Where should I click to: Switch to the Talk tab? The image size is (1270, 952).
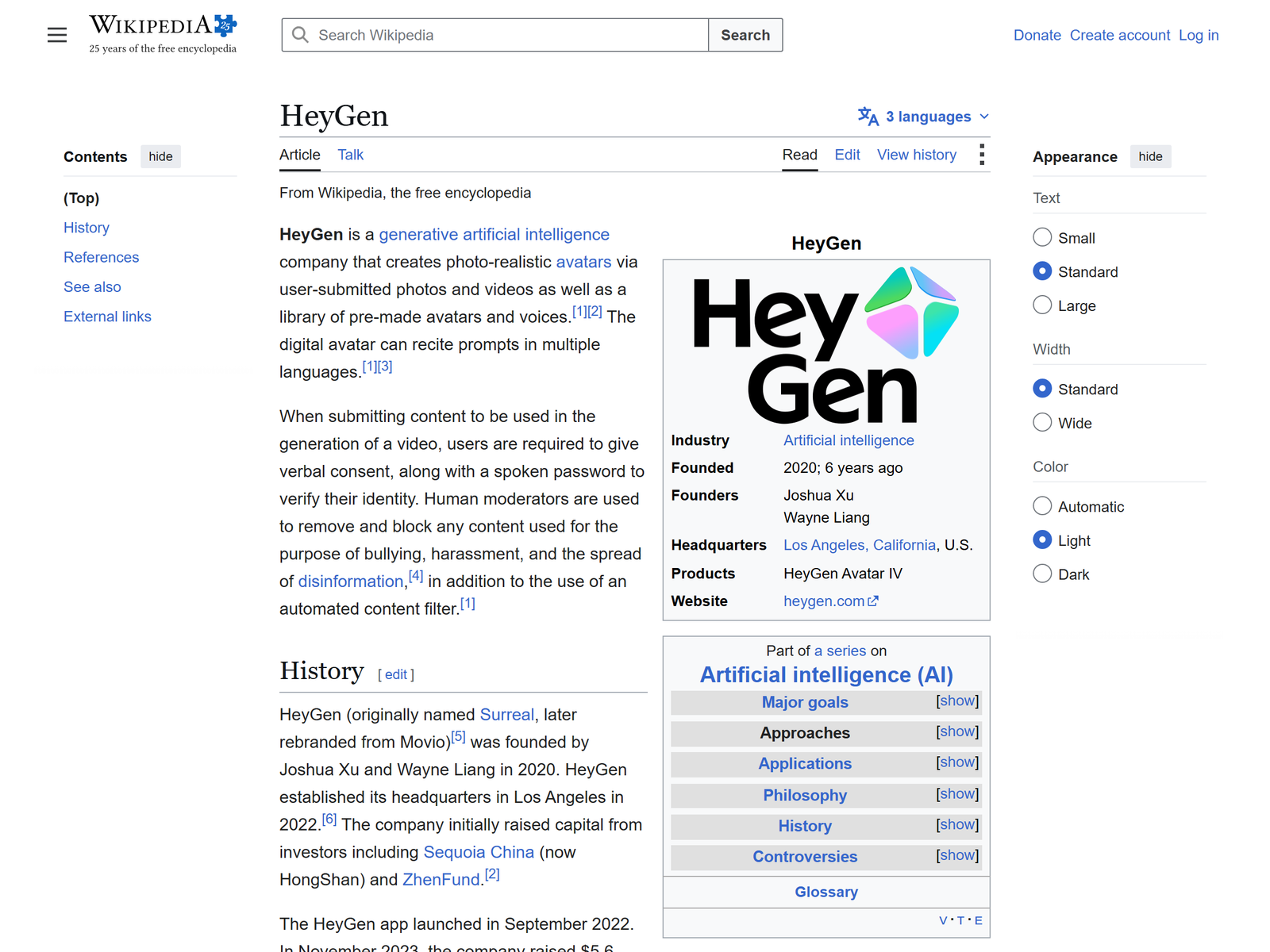click(x=350, y=155)
